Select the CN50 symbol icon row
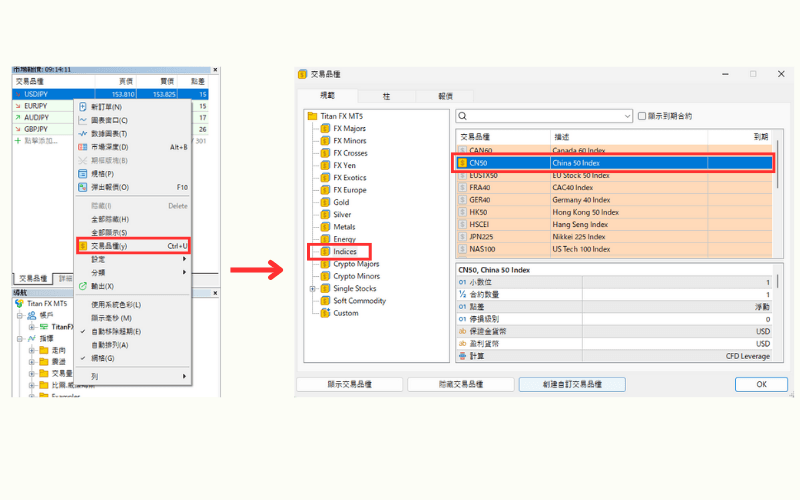This screenshot has height=500, width=800. coord(463,161)
